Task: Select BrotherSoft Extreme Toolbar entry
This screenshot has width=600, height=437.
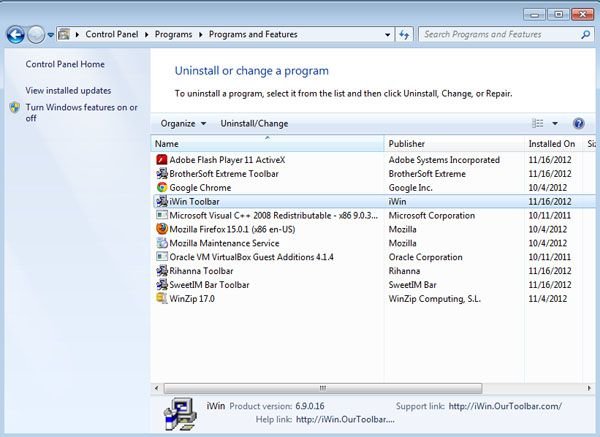Action: (x=224, y=174)
